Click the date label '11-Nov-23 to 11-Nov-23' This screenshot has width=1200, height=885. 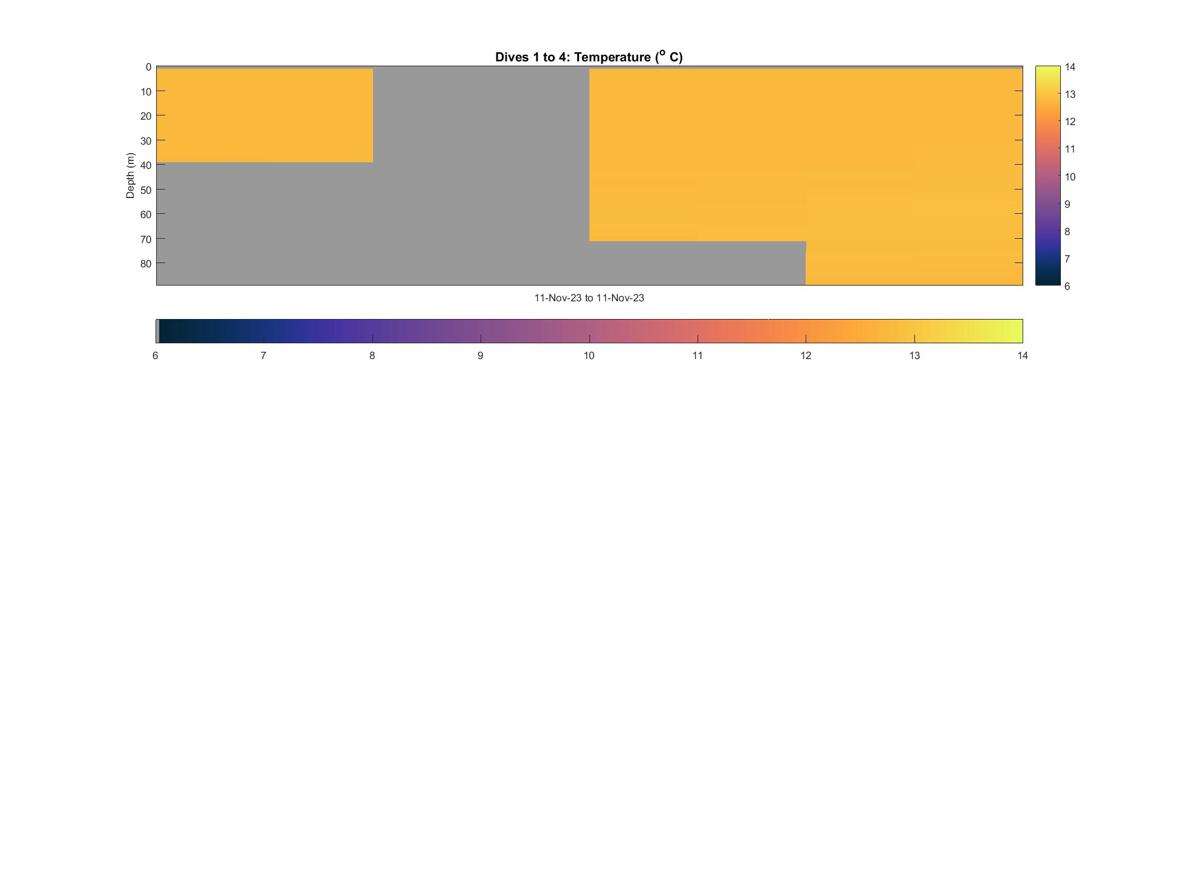(x=589, y=298)
